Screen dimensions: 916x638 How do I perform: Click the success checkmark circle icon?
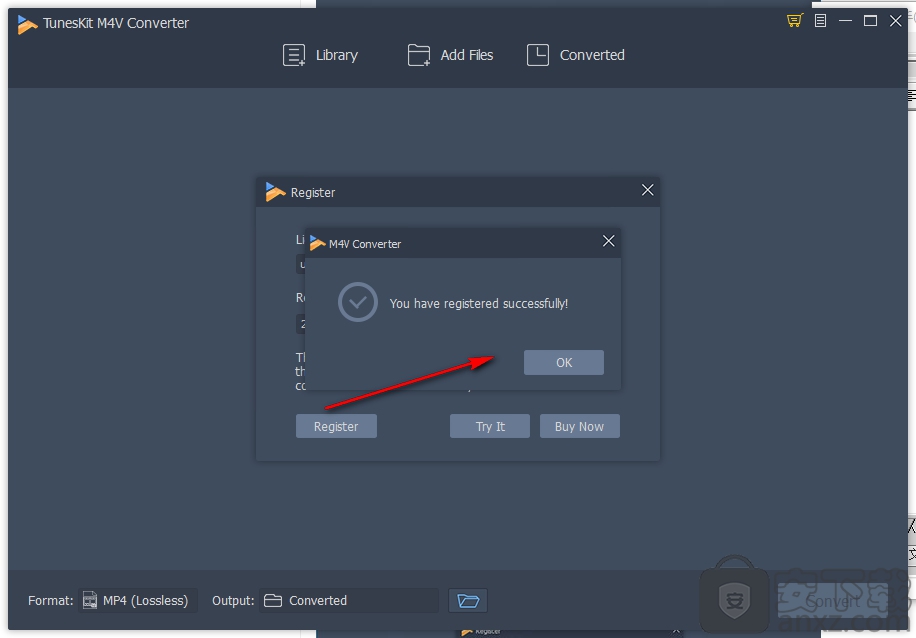pos(358,302)
